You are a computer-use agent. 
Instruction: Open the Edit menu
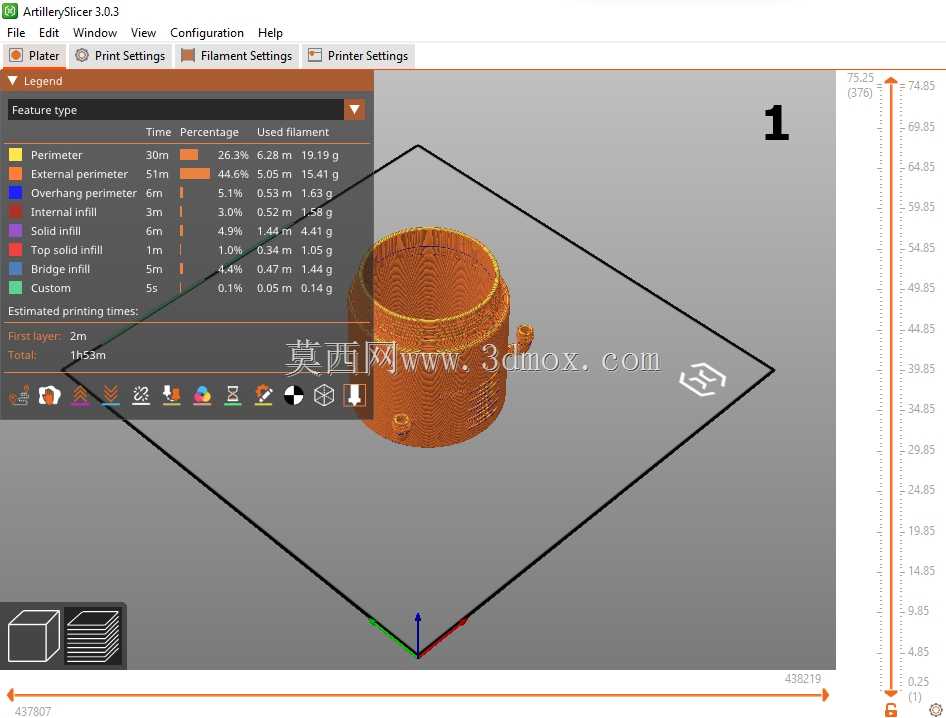coord(49,33)
